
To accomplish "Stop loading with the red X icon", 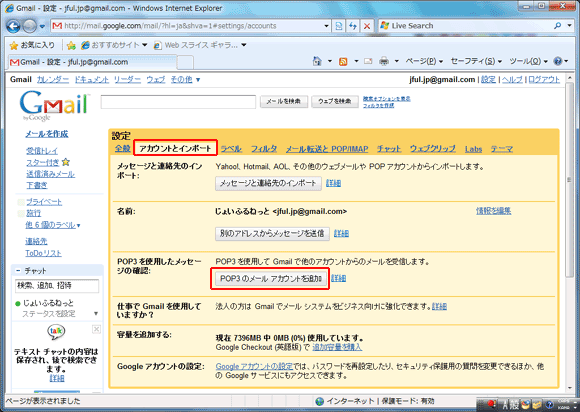I will coord(367,26).
